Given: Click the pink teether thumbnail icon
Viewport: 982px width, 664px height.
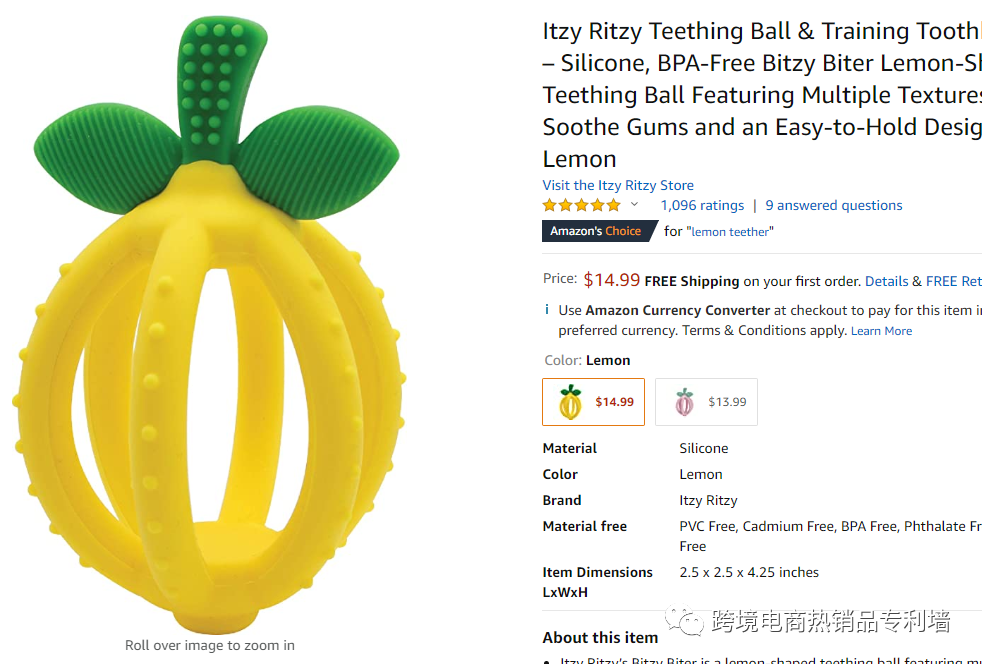Looking at the screenshot, I should point(684,402).
